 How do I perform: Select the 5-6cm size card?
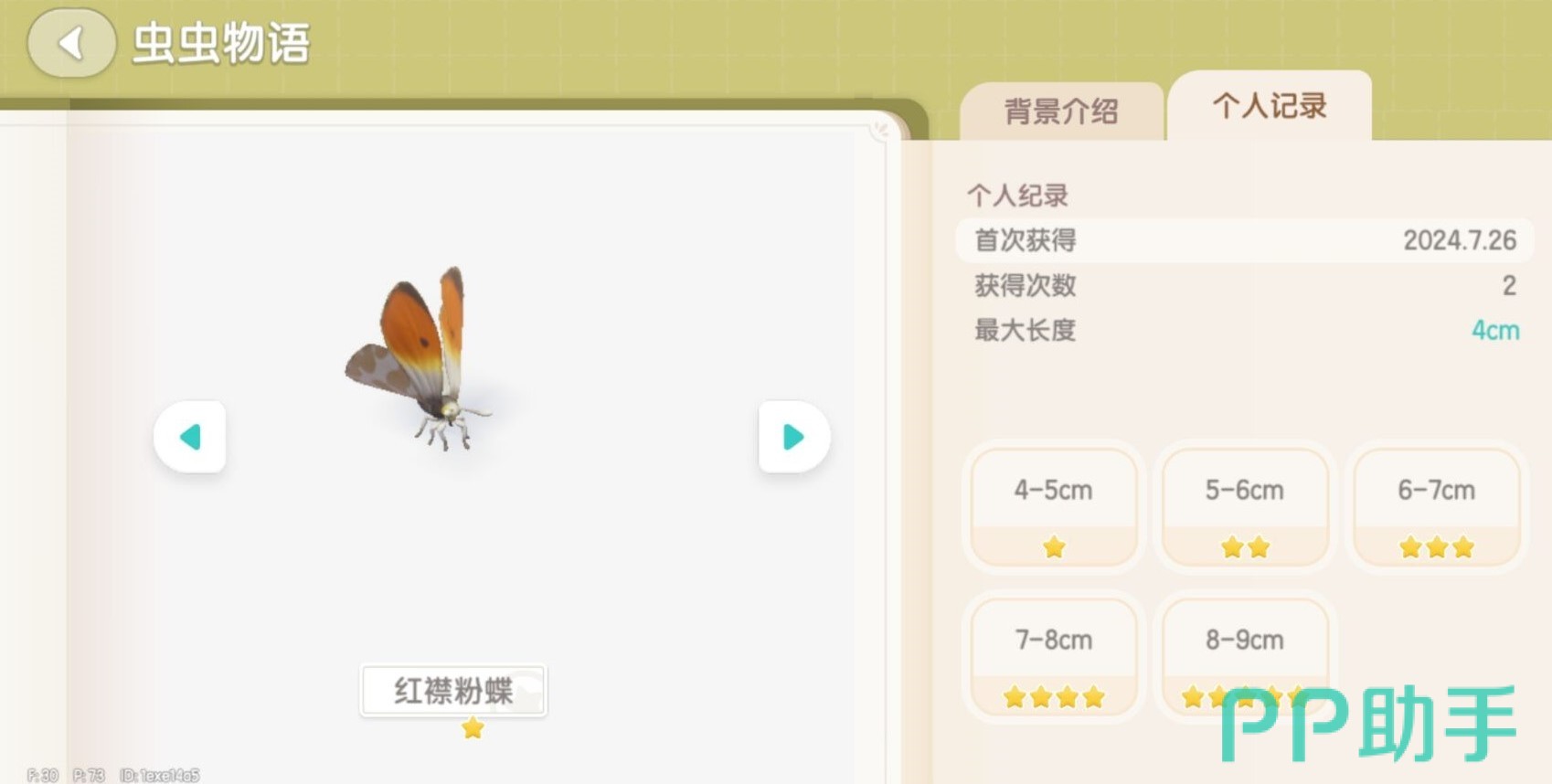click(x=1245, y=507)
